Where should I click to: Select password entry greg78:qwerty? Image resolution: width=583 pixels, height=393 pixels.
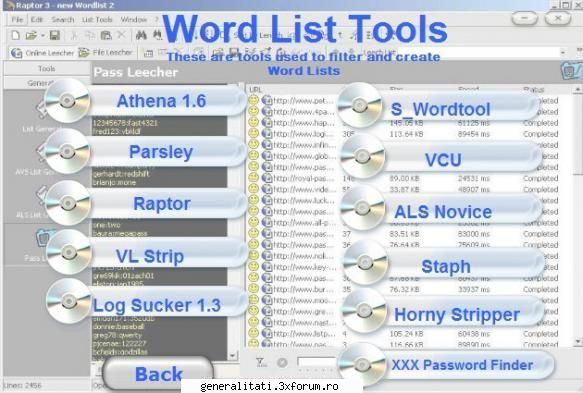(x=117, y=335)
